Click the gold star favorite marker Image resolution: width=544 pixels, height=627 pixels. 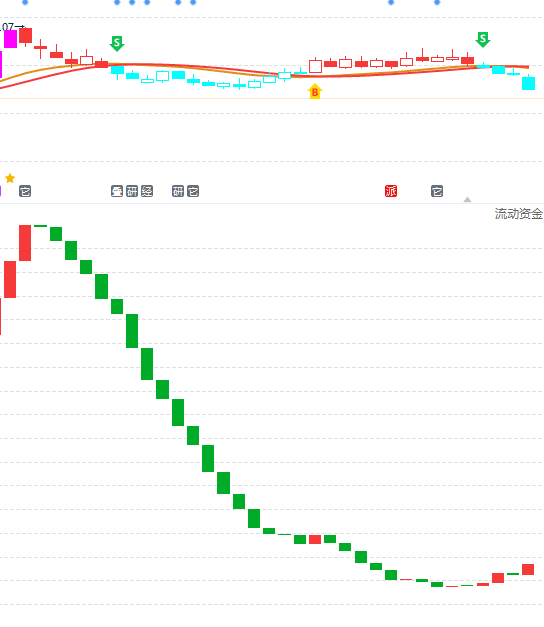[10, 178]
